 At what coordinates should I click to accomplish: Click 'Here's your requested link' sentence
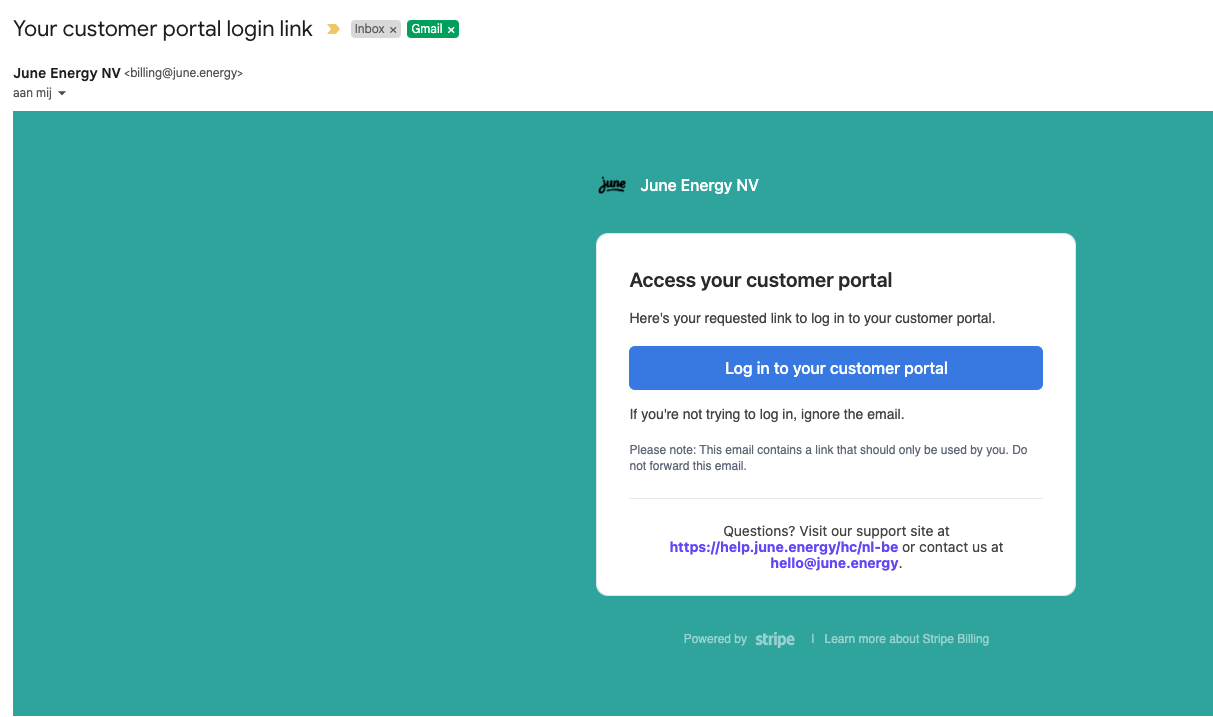pos(812,319)
